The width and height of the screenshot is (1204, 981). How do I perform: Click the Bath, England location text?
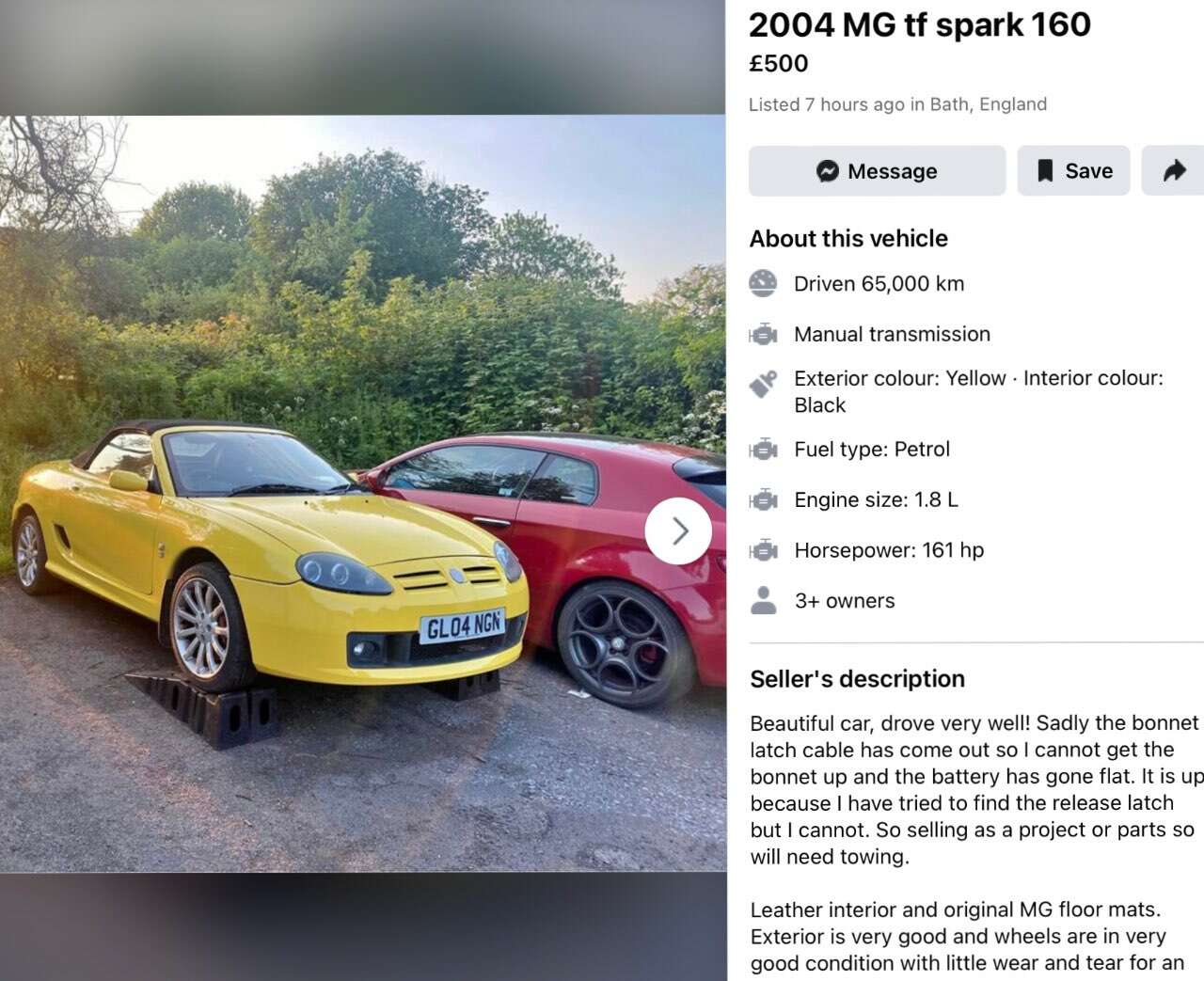click(989, 104)
